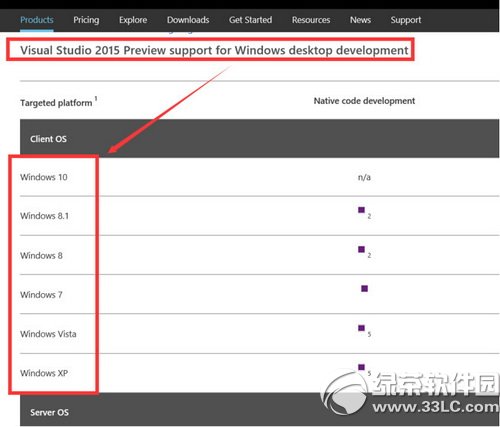
Task: Click purple support marker for Windows 7
Action: pyautogui.click(x=364, y=288)
